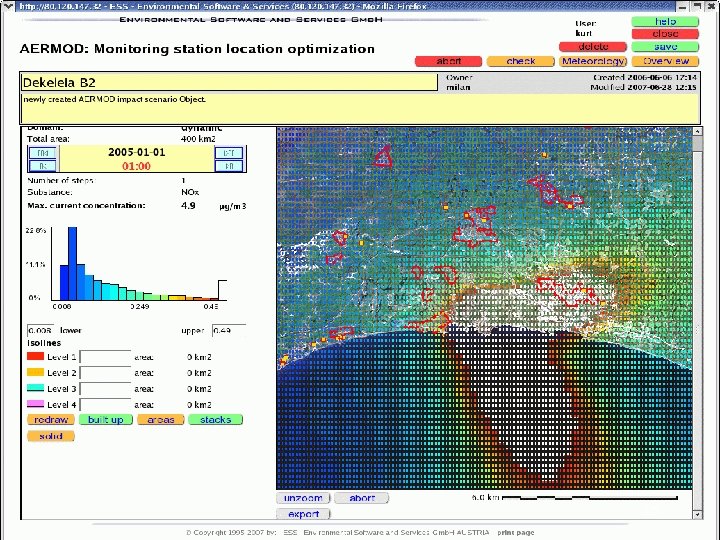Open the Overview page
Screen dimensions: 720x540
tap(665, 62)
